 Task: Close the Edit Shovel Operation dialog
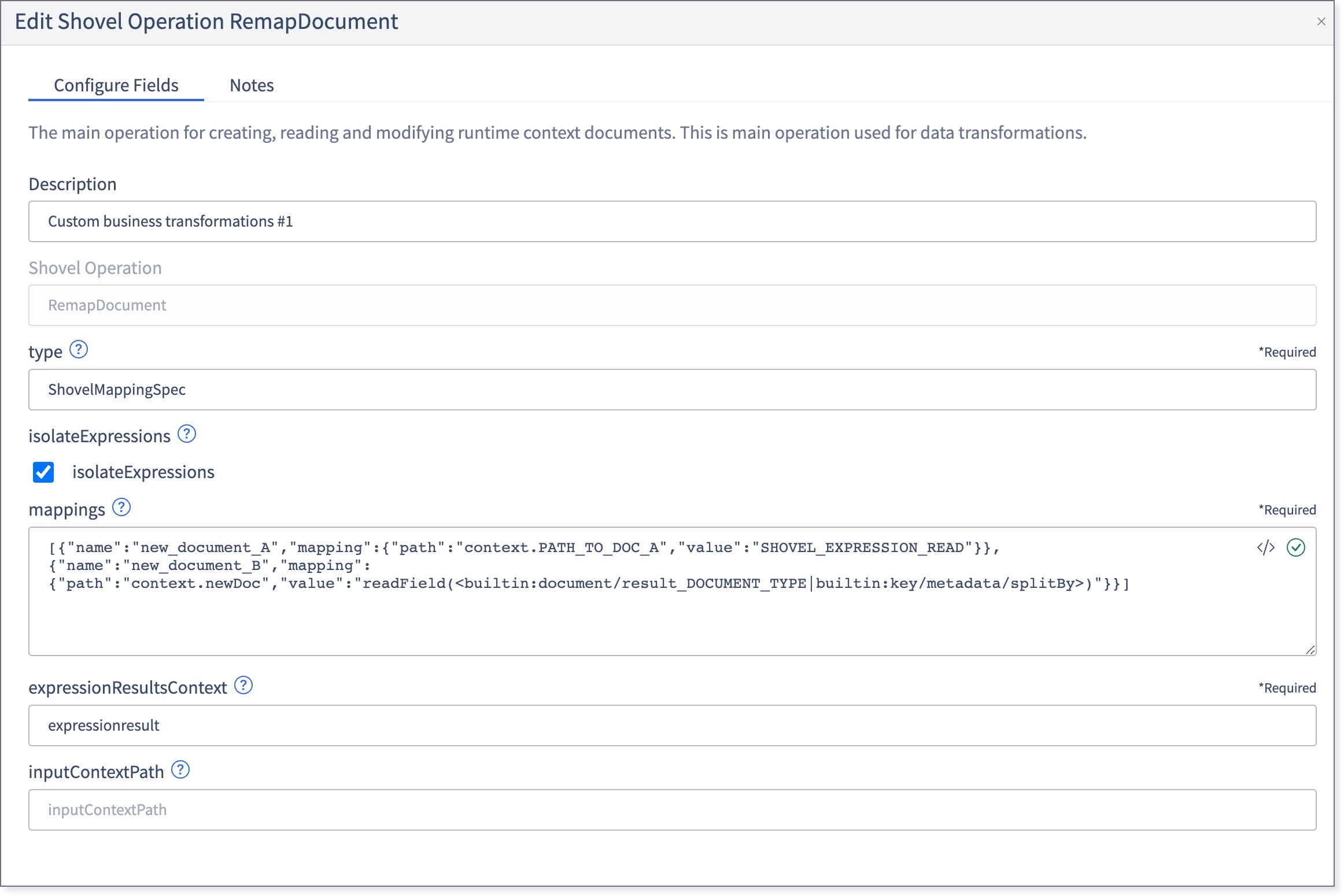click(x=1321, y=21)
